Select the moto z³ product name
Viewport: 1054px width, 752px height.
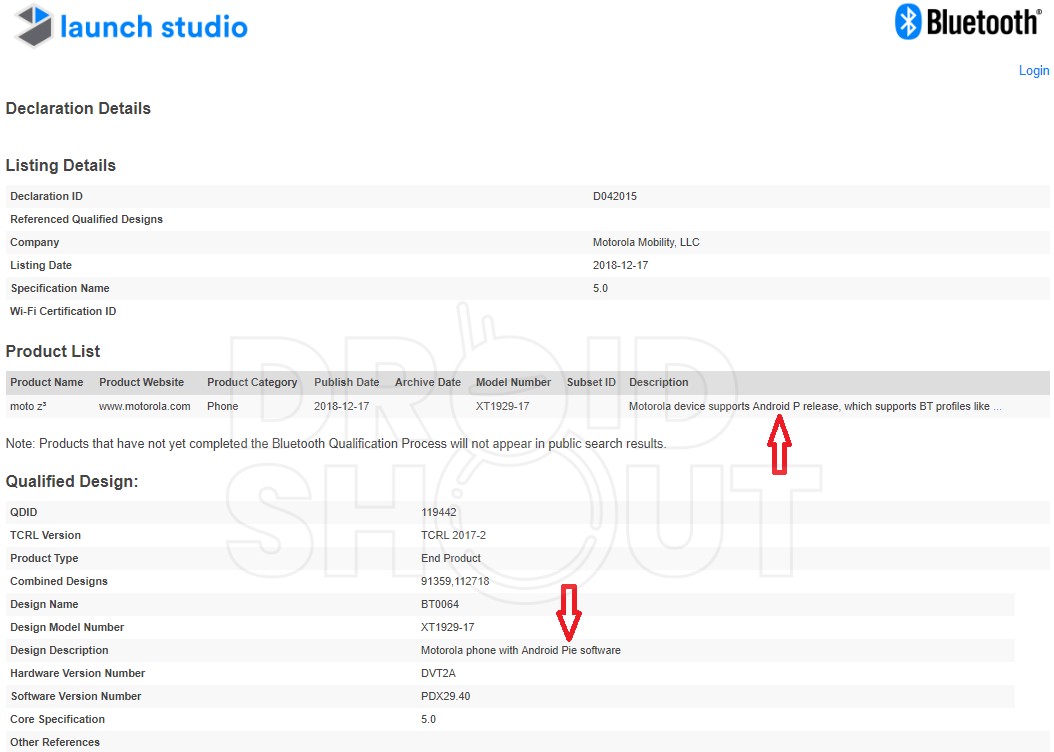[28, 406]
